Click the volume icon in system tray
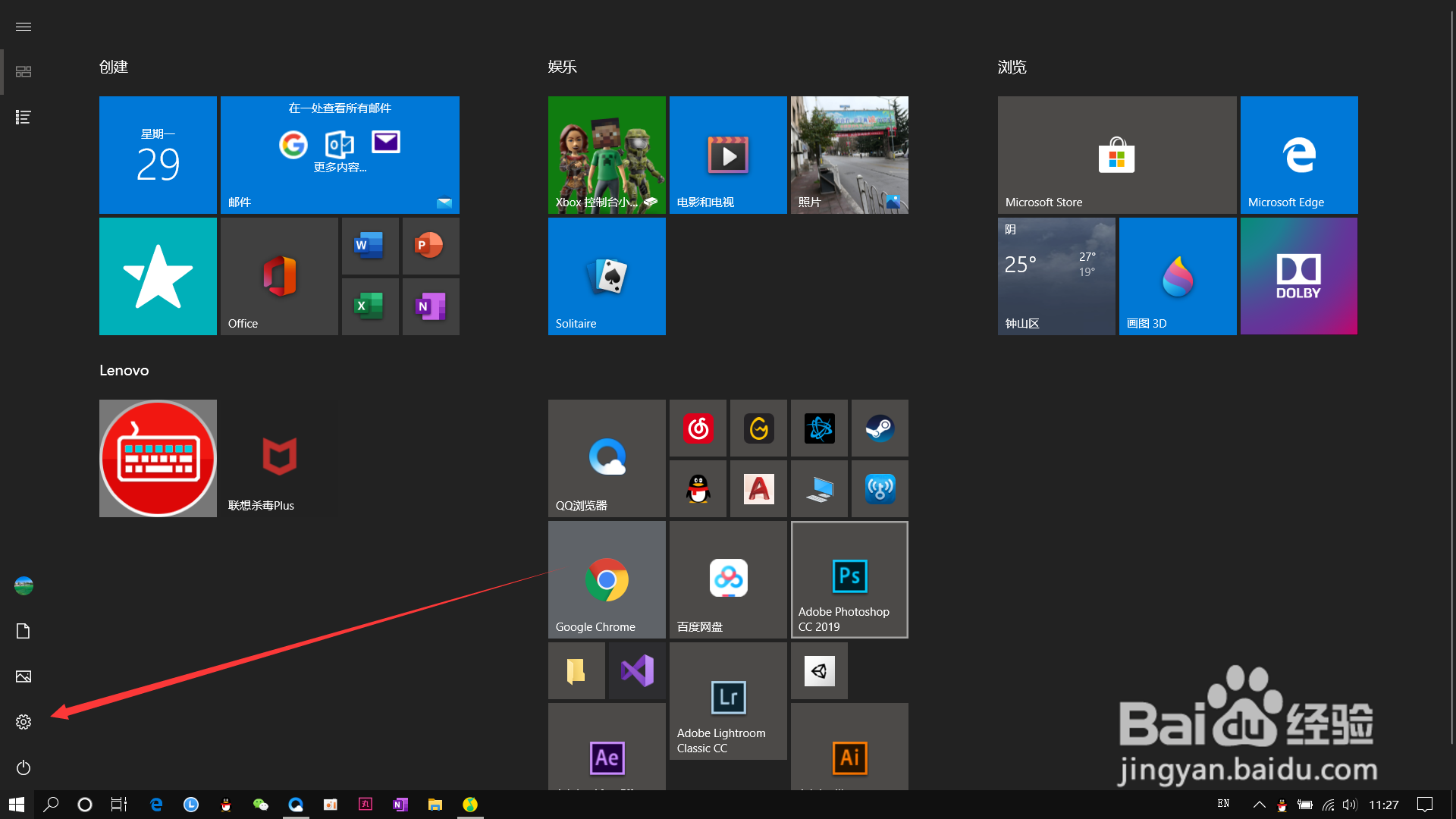1456x819 pixels. pos(1349,805)
